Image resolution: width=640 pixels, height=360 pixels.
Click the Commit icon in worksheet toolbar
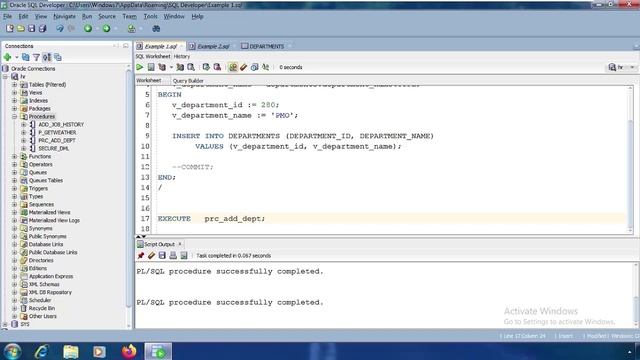(206, 67)
